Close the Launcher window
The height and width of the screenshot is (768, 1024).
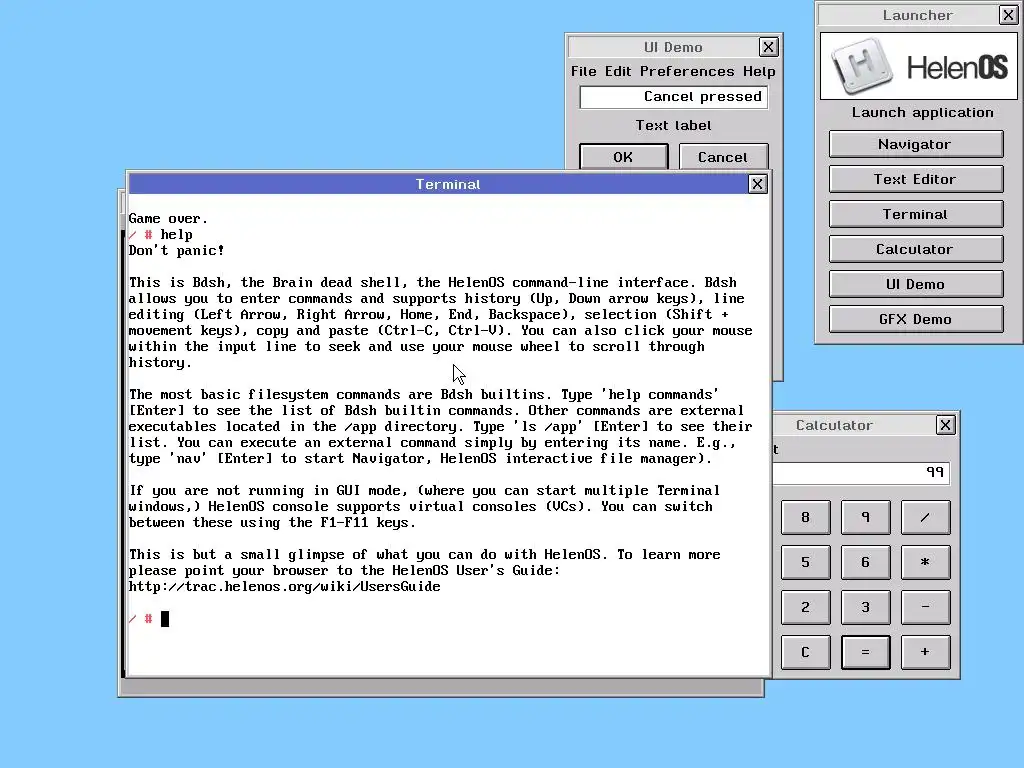click(x=1008, y=15)
